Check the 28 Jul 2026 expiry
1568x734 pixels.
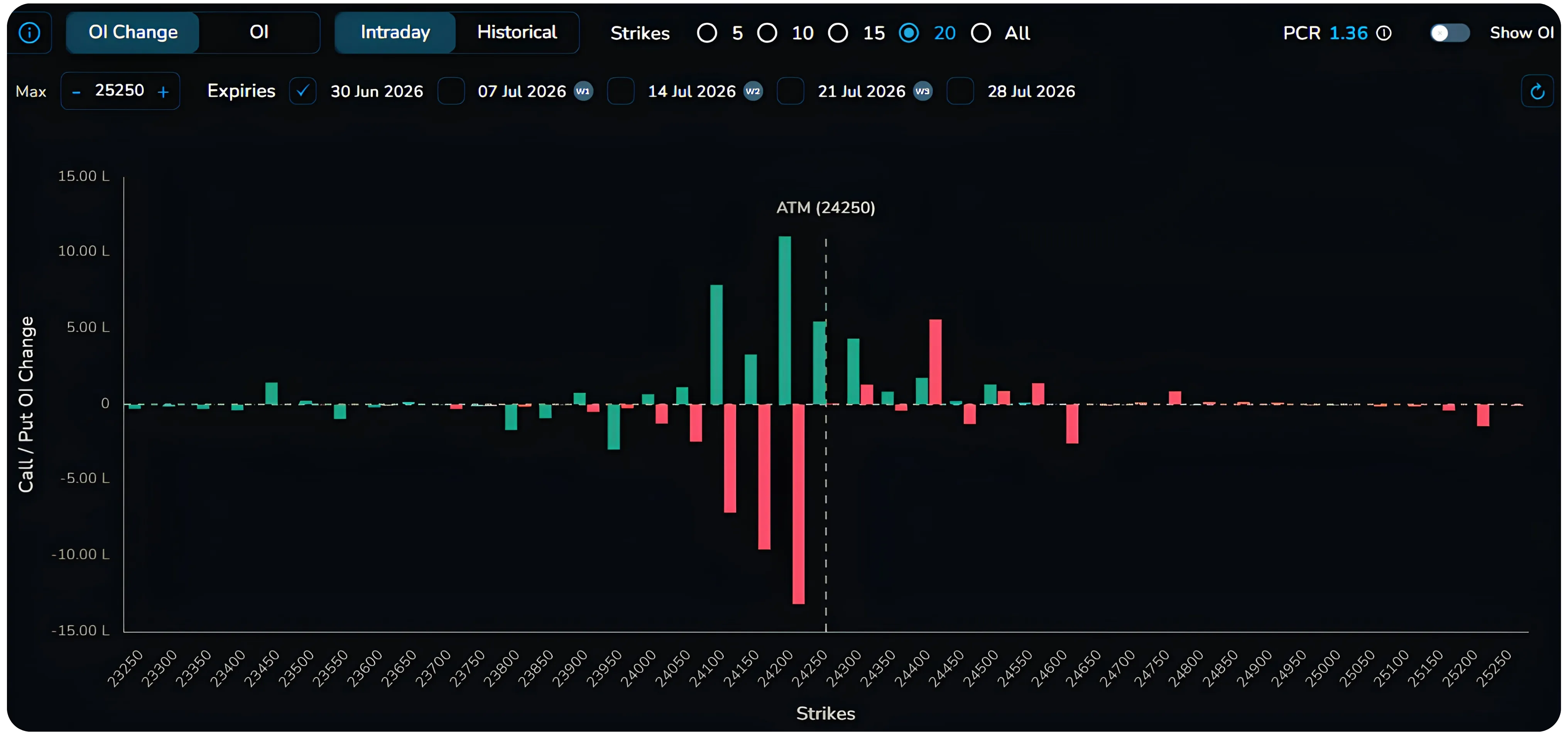click(961, 91)
